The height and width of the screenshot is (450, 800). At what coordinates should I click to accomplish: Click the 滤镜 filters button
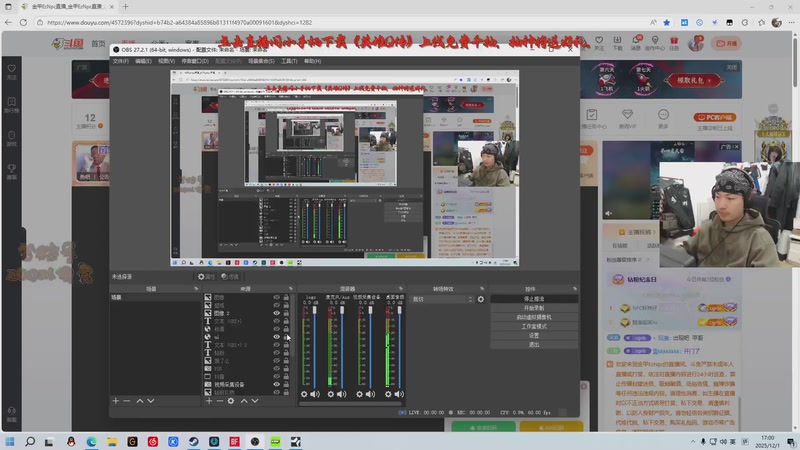[230, 277]
